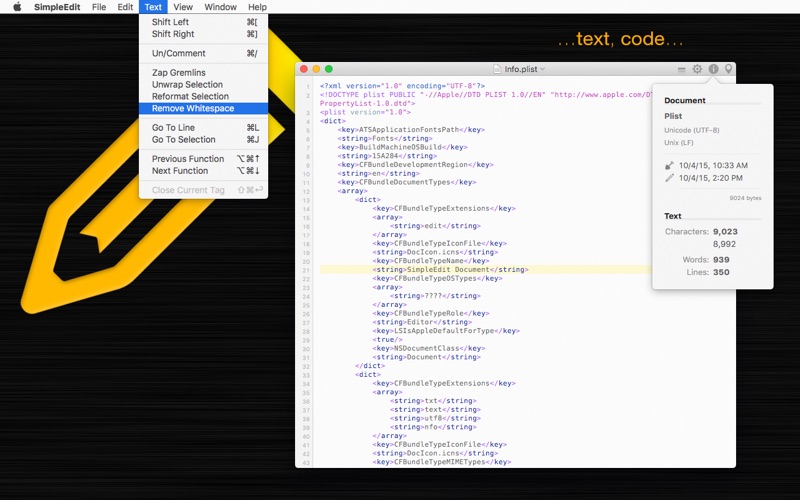Click the xml version declaration line
This screenshot has height=500, width=800.
point(402,86)
